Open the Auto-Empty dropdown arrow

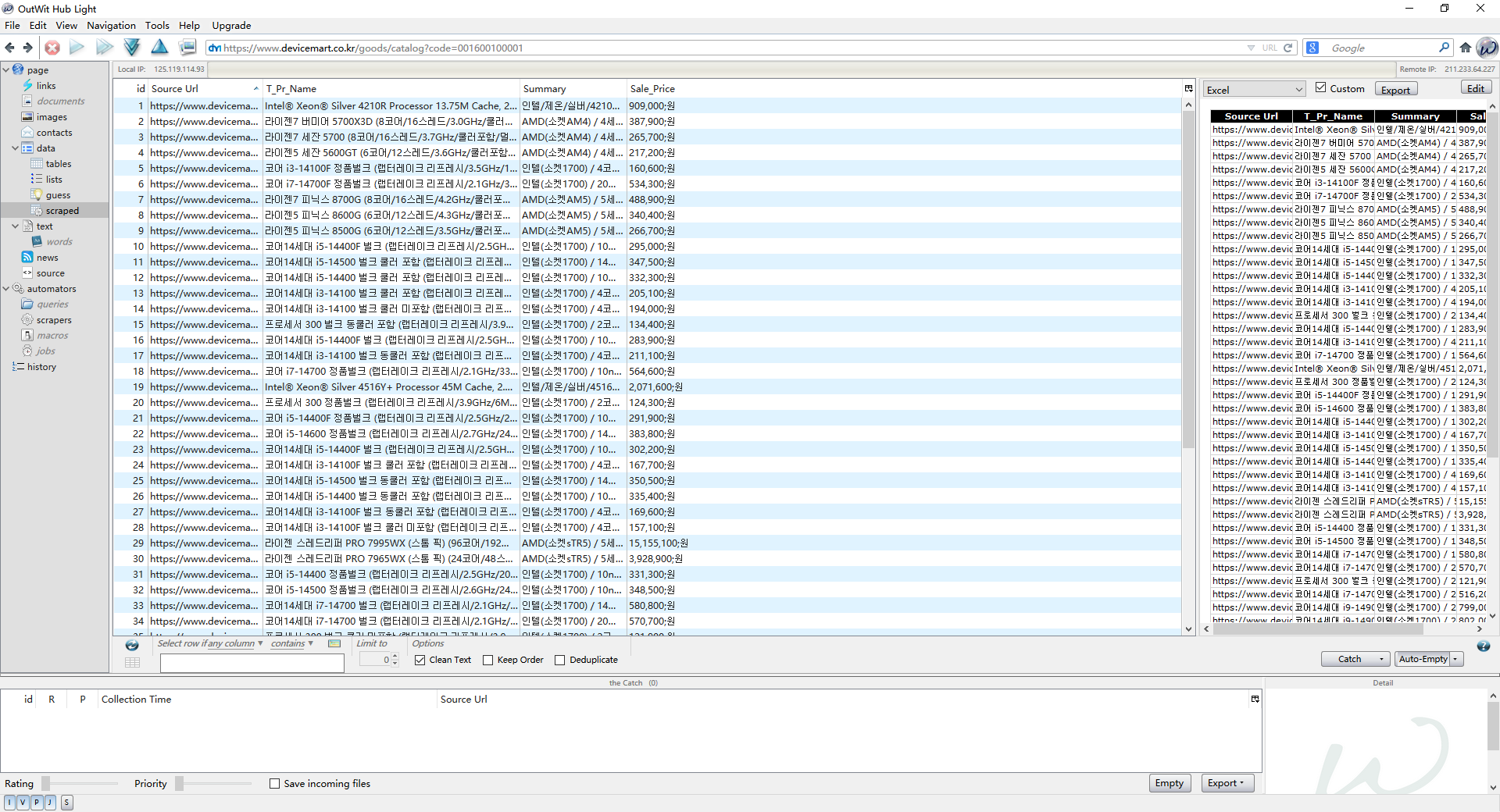coord(1455,659)
